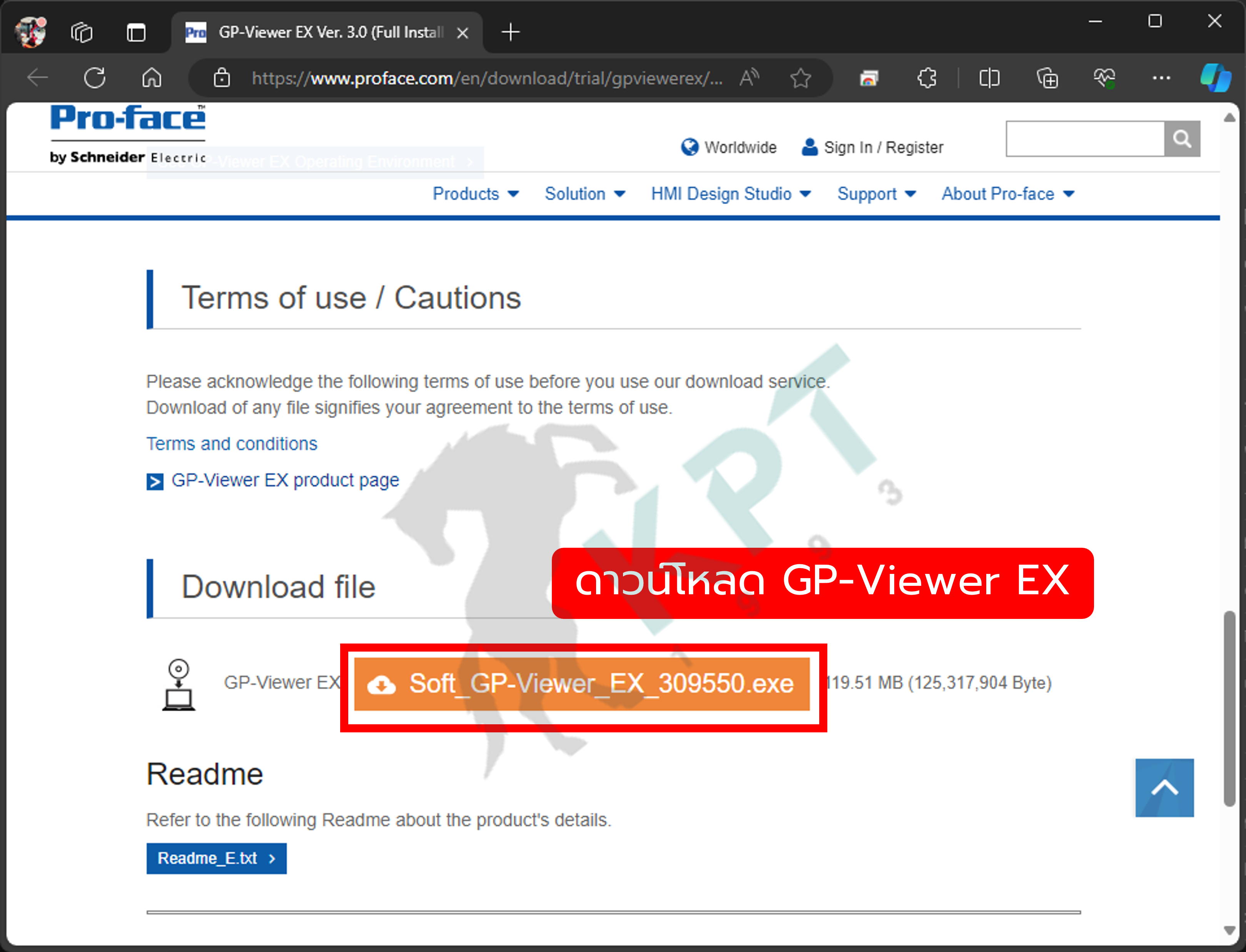Expand the Products menu
Screen dimensions: 1246x952
[476, 194]
